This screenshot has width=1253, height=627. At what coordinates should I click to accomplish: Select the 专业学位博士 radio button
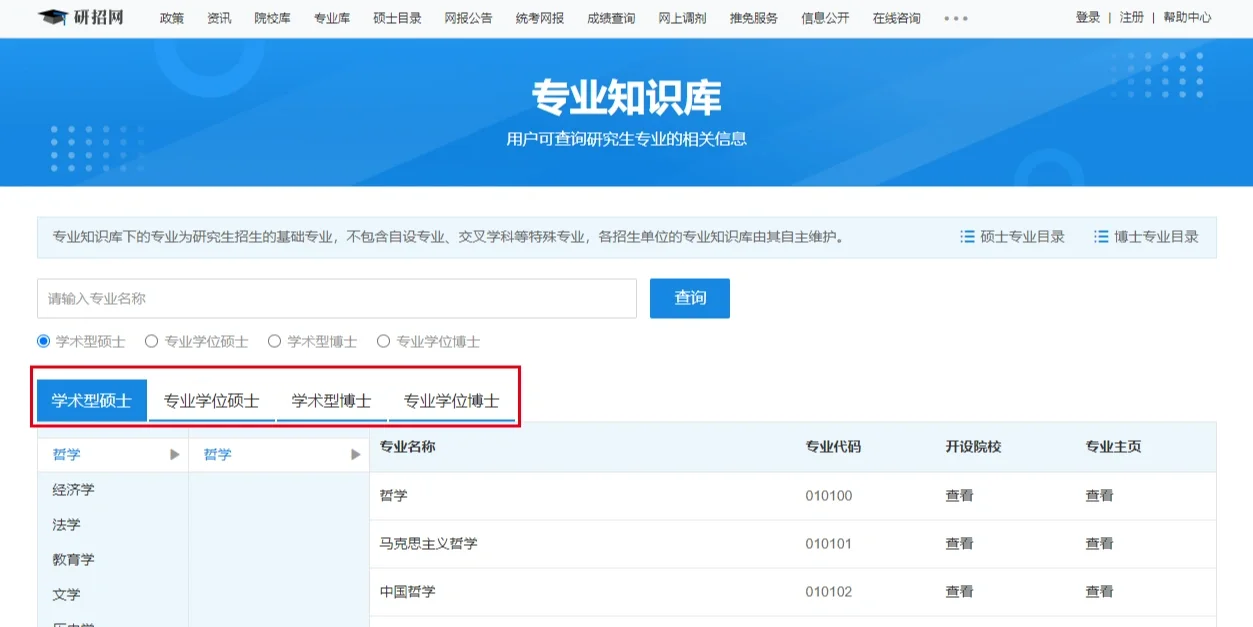382,340
